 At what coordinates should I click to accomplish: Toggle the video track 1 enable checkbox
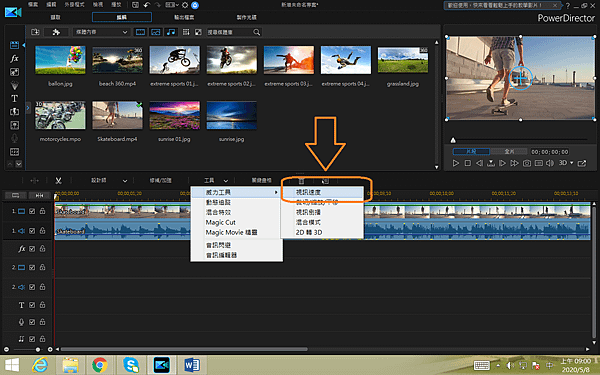32,211
